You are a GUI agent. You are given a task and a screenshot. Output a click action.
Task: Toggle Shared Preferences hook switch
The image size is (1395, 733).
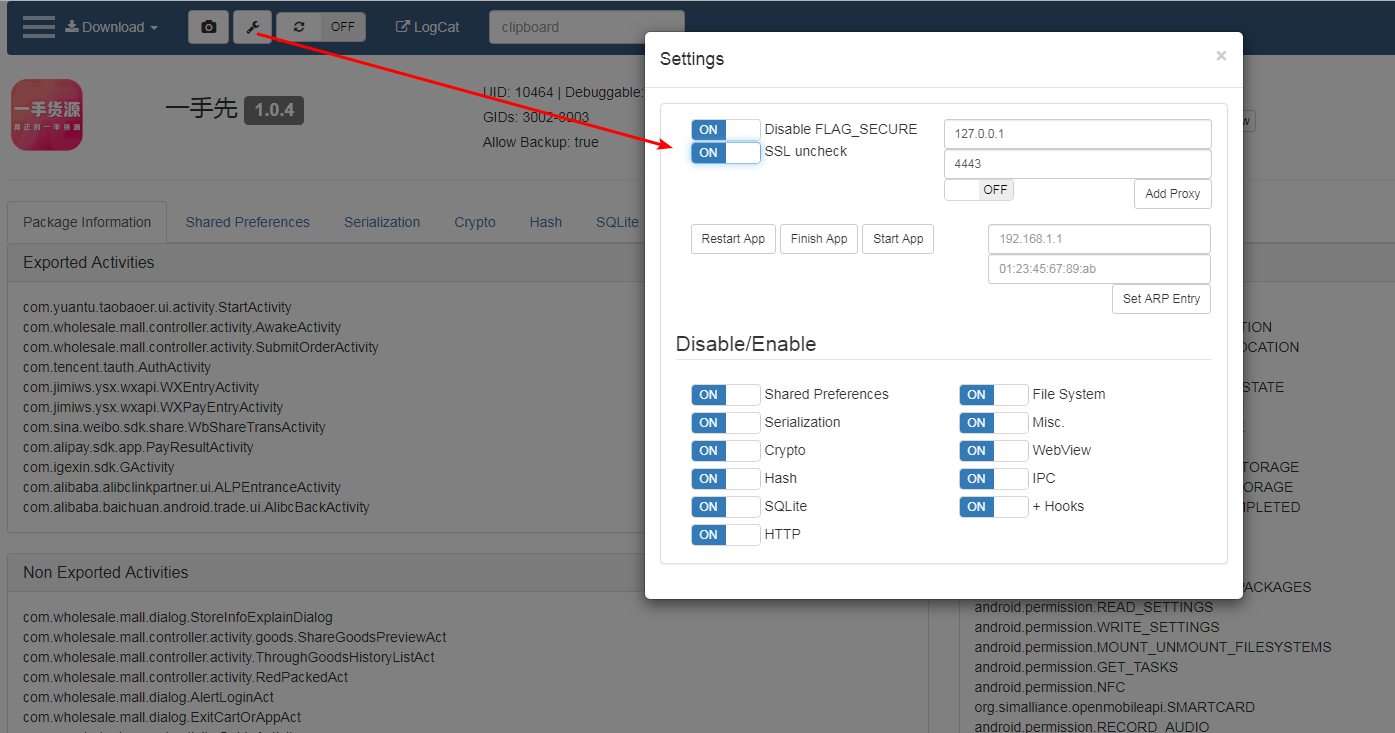coord(726,394)
